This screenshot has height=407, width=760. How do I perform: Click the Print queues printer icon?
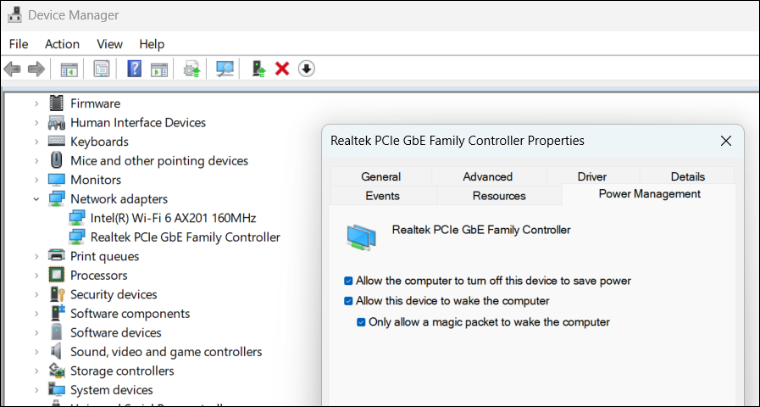pyautogui.click(x=56, y=256)
